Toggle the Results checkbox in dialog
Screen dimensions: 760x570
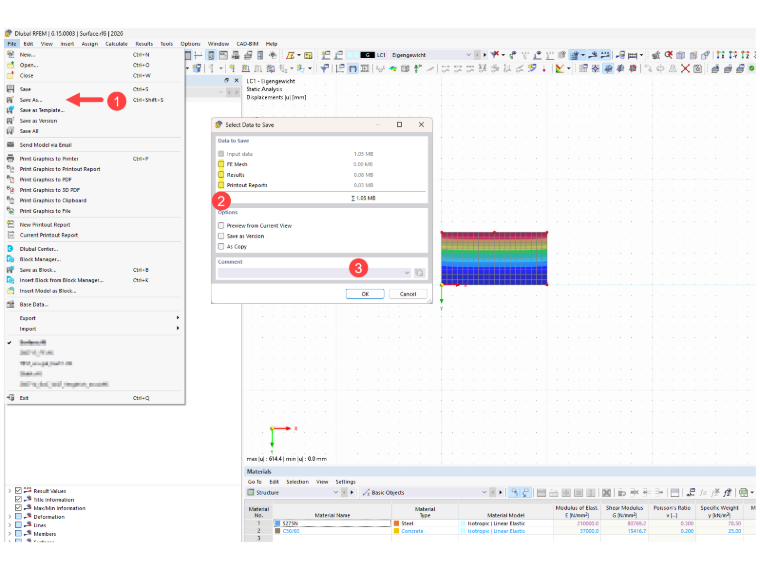click(x=221, y=175)
